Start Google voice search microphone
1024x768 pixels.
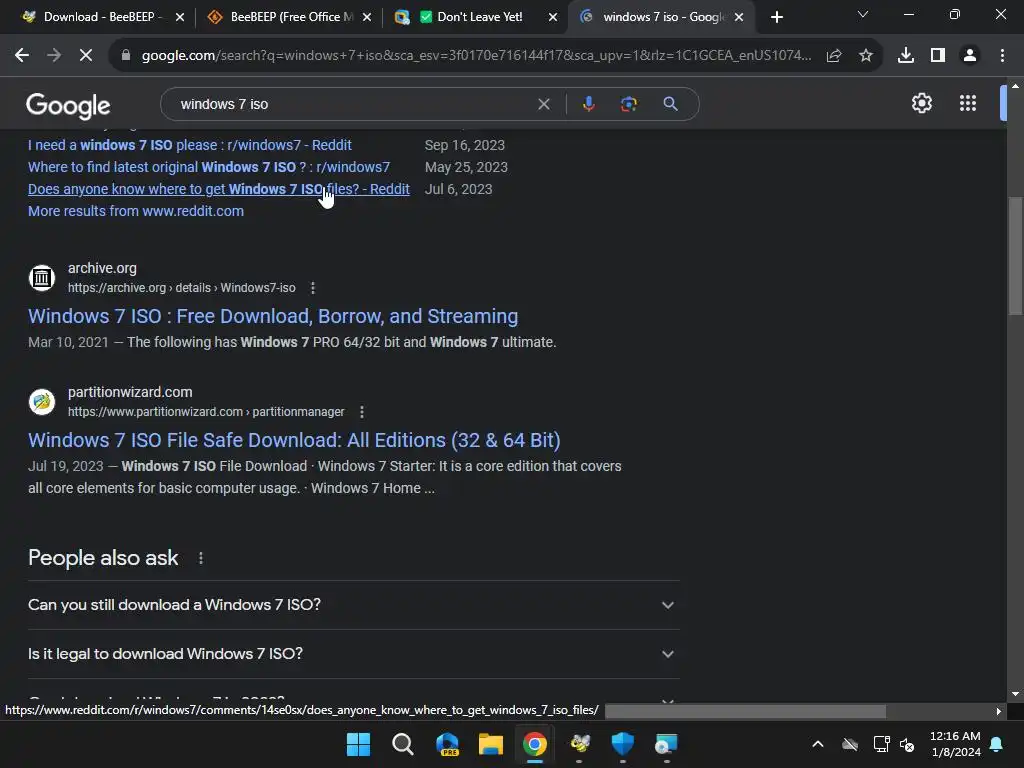coord(588,104)
